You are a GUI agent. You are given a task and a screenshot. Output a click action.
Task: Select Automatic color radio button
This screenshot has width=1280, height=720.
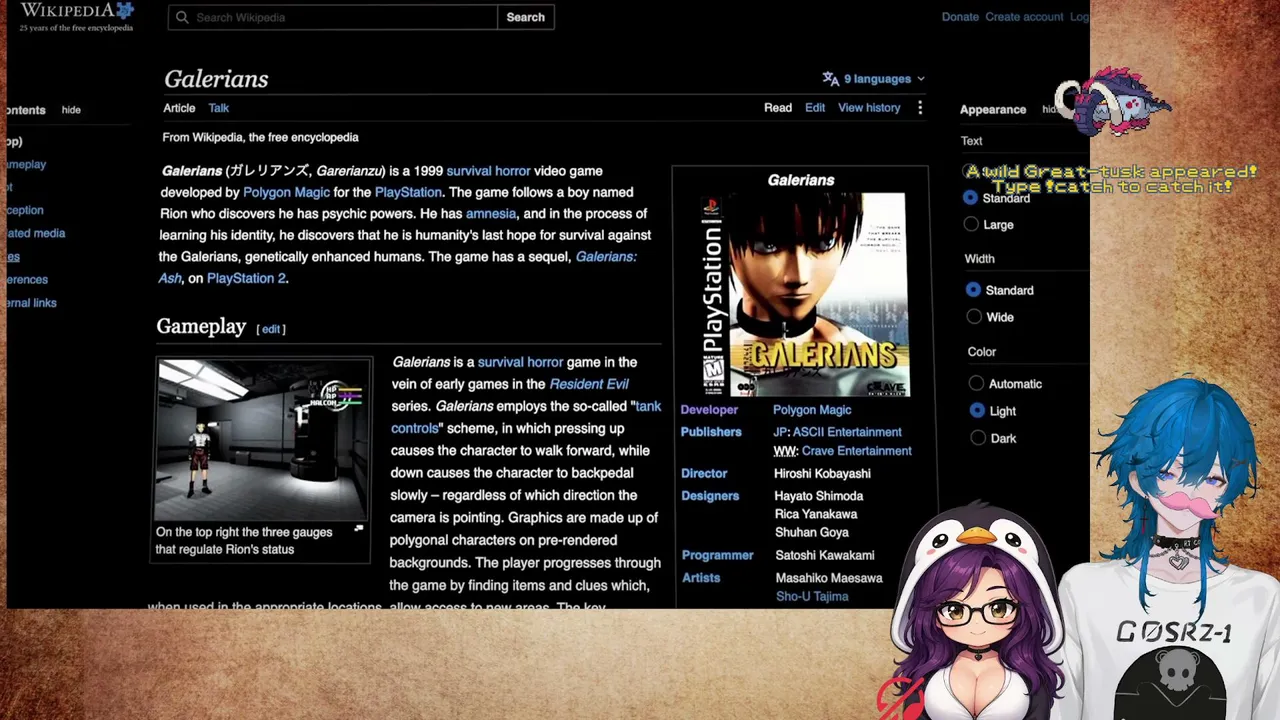click(976, 384)
